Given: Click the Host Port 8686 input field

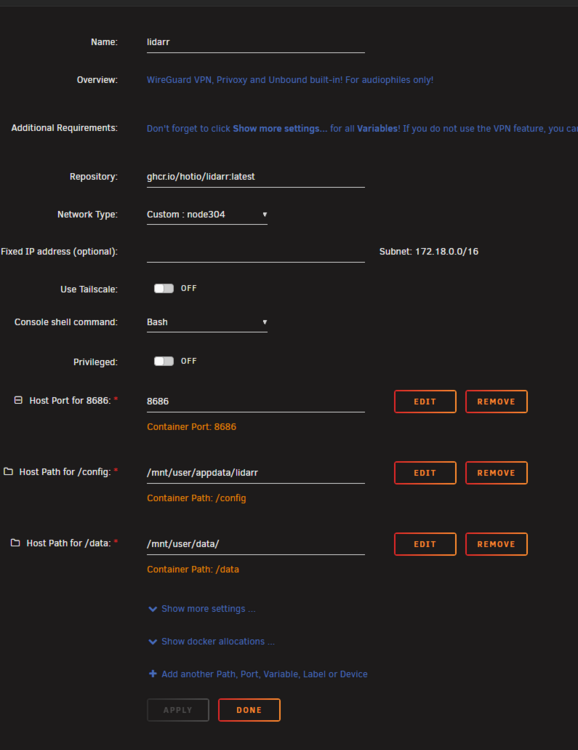Looking at the screenshot, I should pyautogui.click(x=256, y=402).
